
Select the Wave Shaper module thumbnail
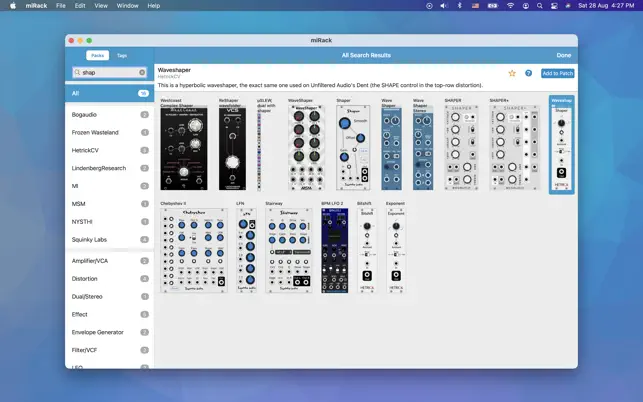391,148
